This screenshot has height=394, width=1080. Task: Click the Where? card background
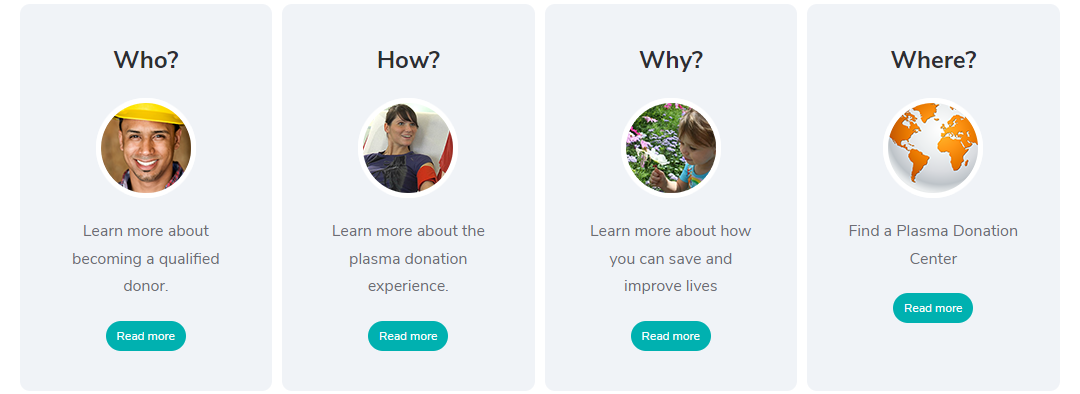933,358
